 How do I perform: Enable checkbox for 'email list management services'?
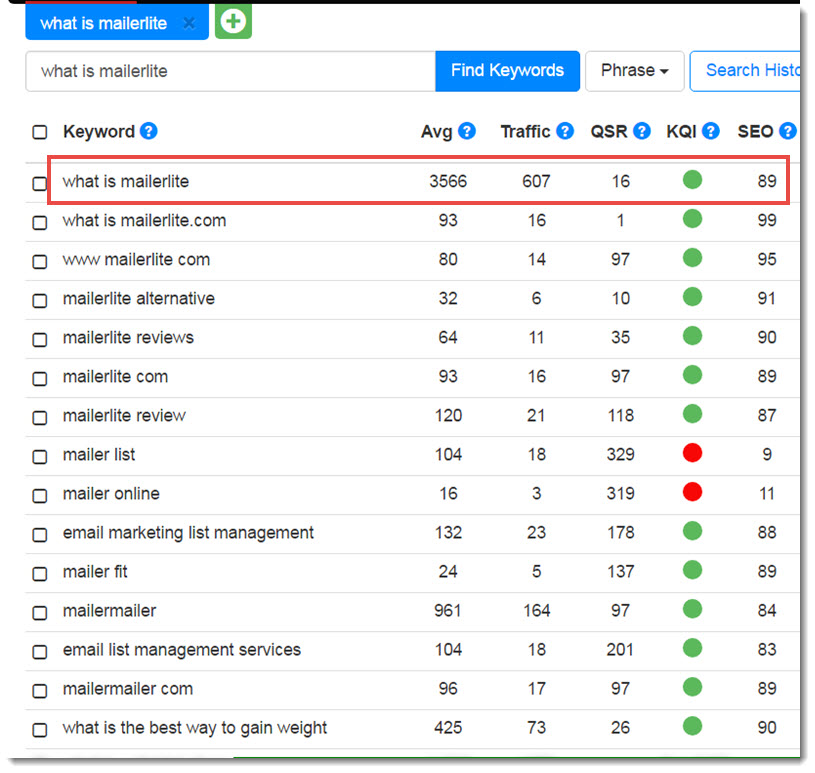(40, 651)
